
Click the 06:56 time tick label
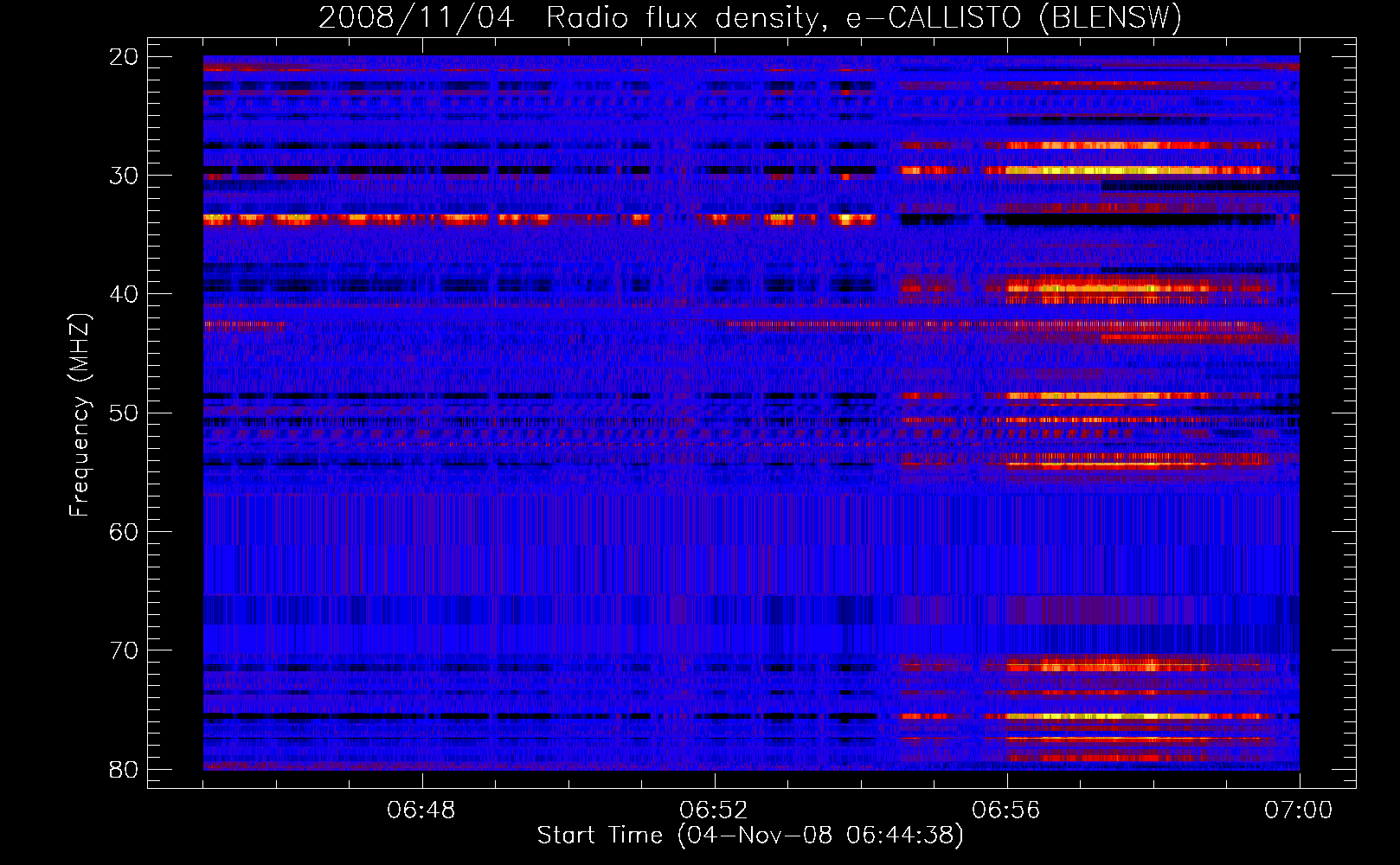coord(1006,811)
